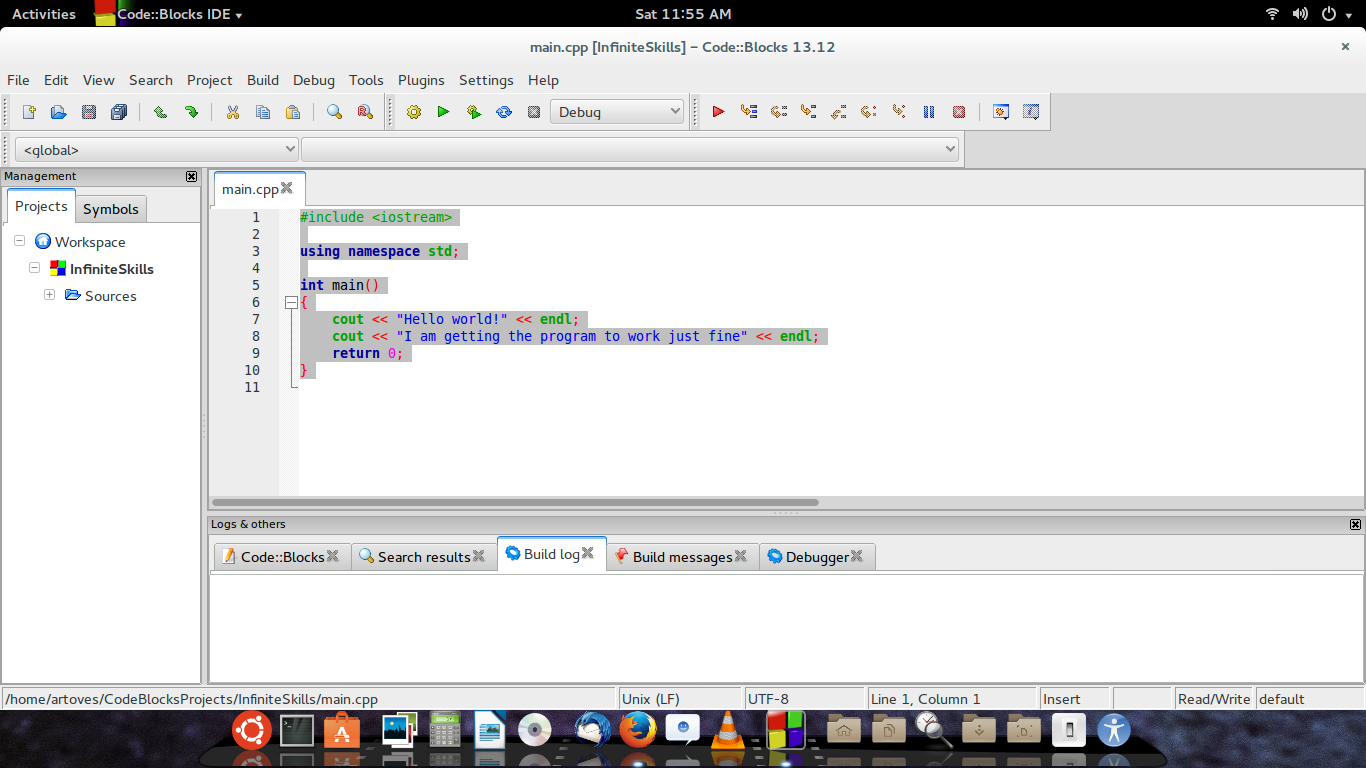The image size is (1366, 768).
Task: Run the program with the green arrow
Action: pyautogui.click(x=443, y=112)
